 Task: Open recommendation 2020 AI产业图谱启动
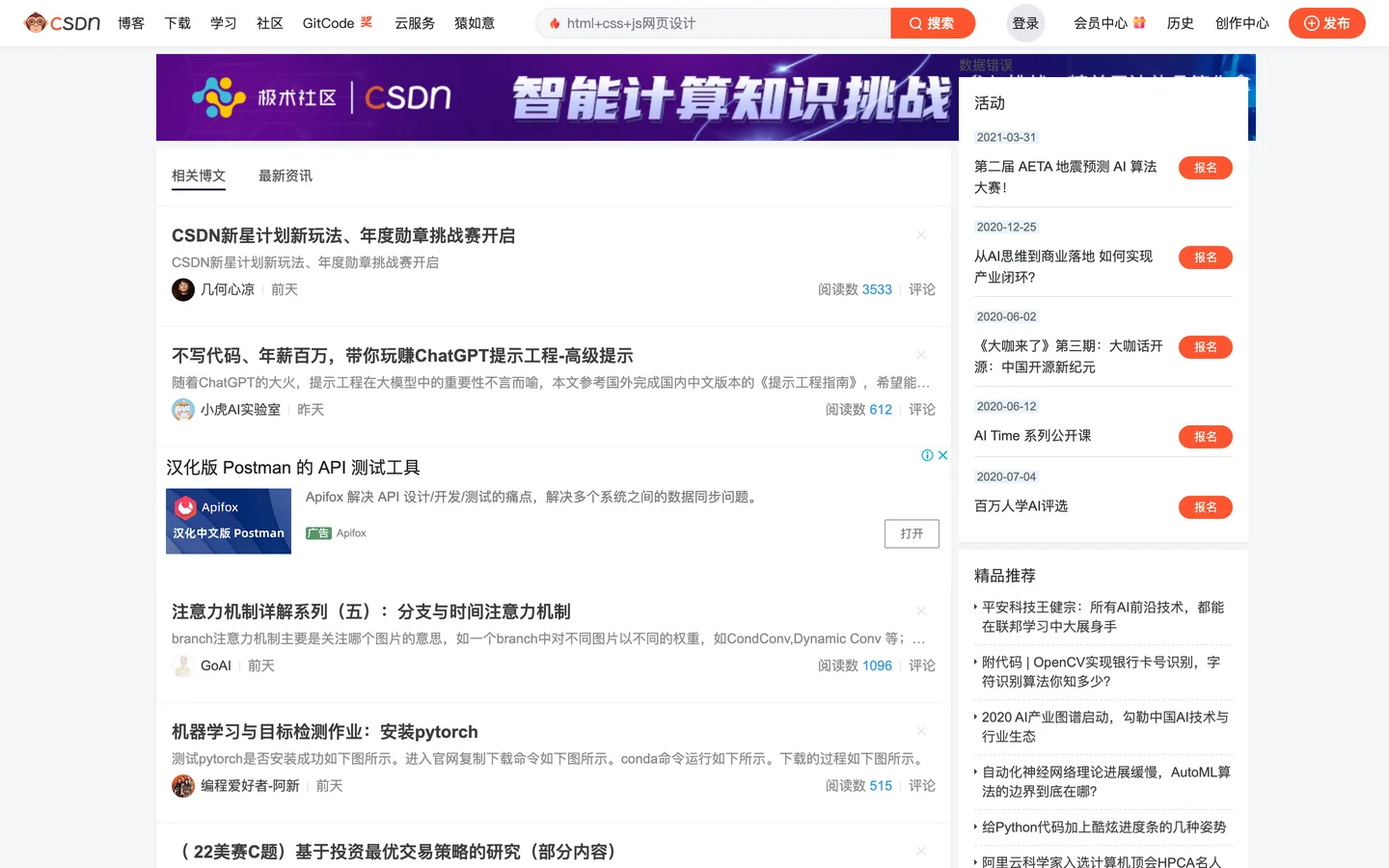click(x=1104, y=727)
